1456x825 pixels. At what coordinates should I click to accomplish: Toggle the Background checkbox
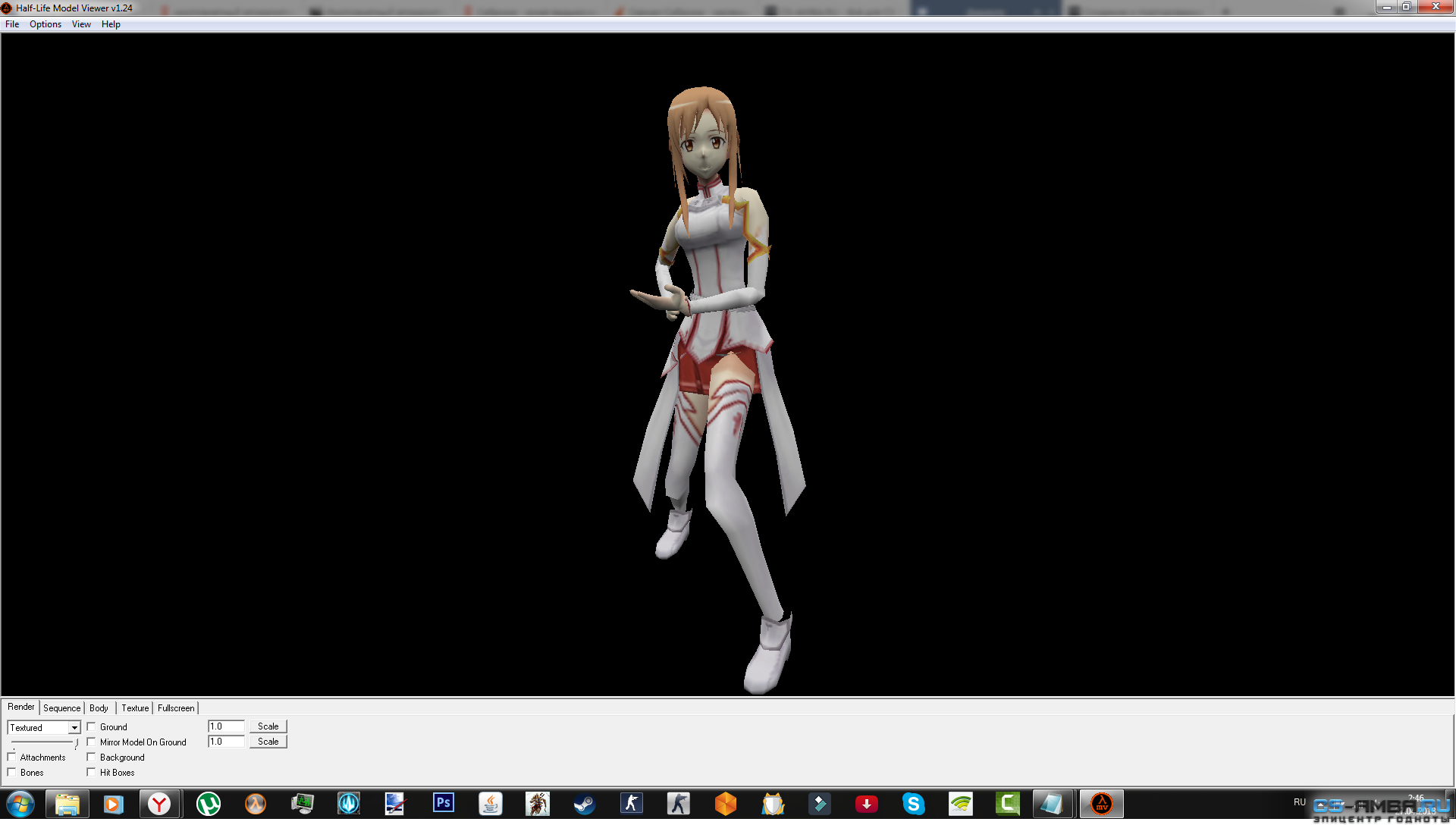91,757
